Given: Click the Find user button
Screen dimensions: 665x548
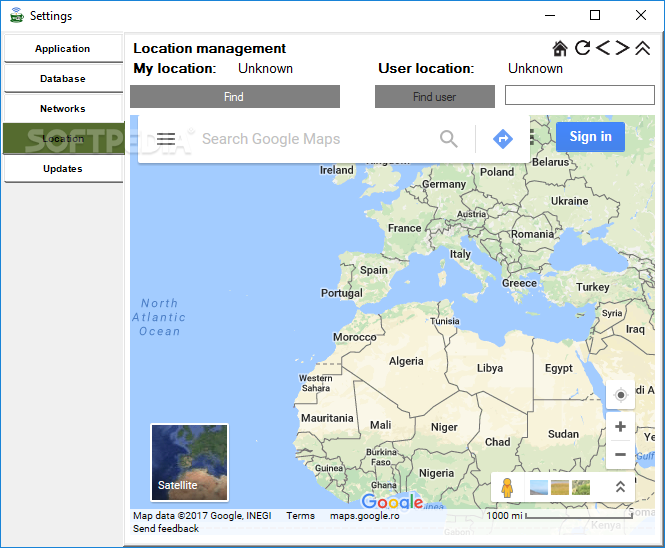Looking at the screenshot, I should (435, 97).
